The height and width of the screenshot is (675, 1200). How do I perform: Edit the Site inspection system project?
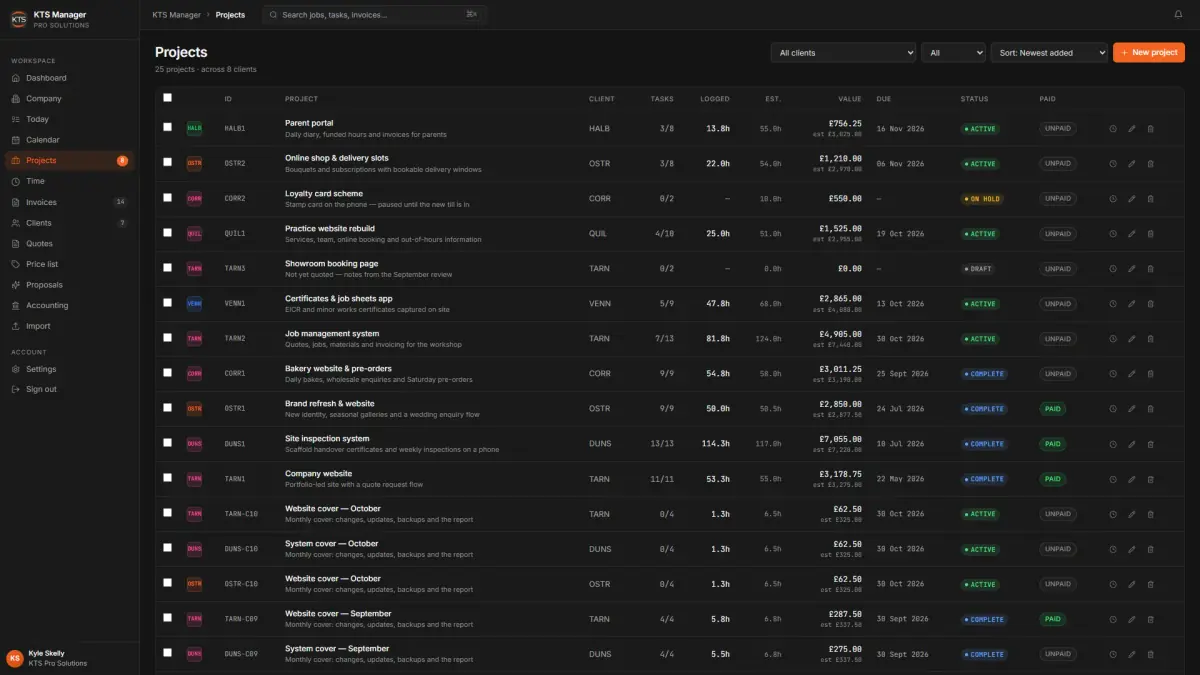click(x=1132, y=444)
